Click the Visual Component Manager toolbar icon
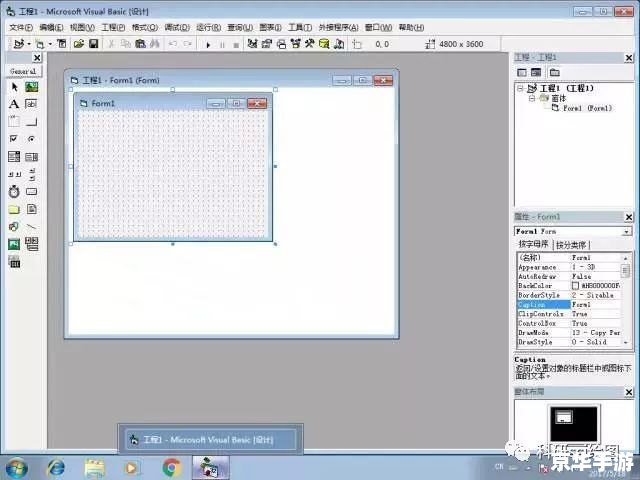The image size is (640, 480). coord(339,43)
